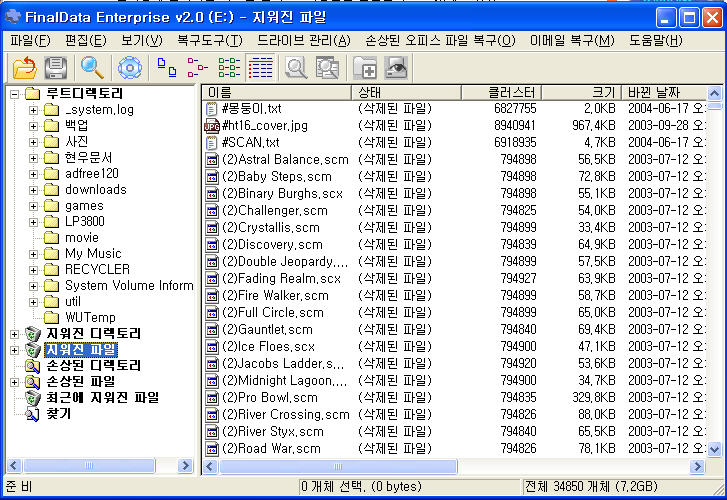Click the eye preview toolbar icon
727x500 pixels.
(396, 68)
